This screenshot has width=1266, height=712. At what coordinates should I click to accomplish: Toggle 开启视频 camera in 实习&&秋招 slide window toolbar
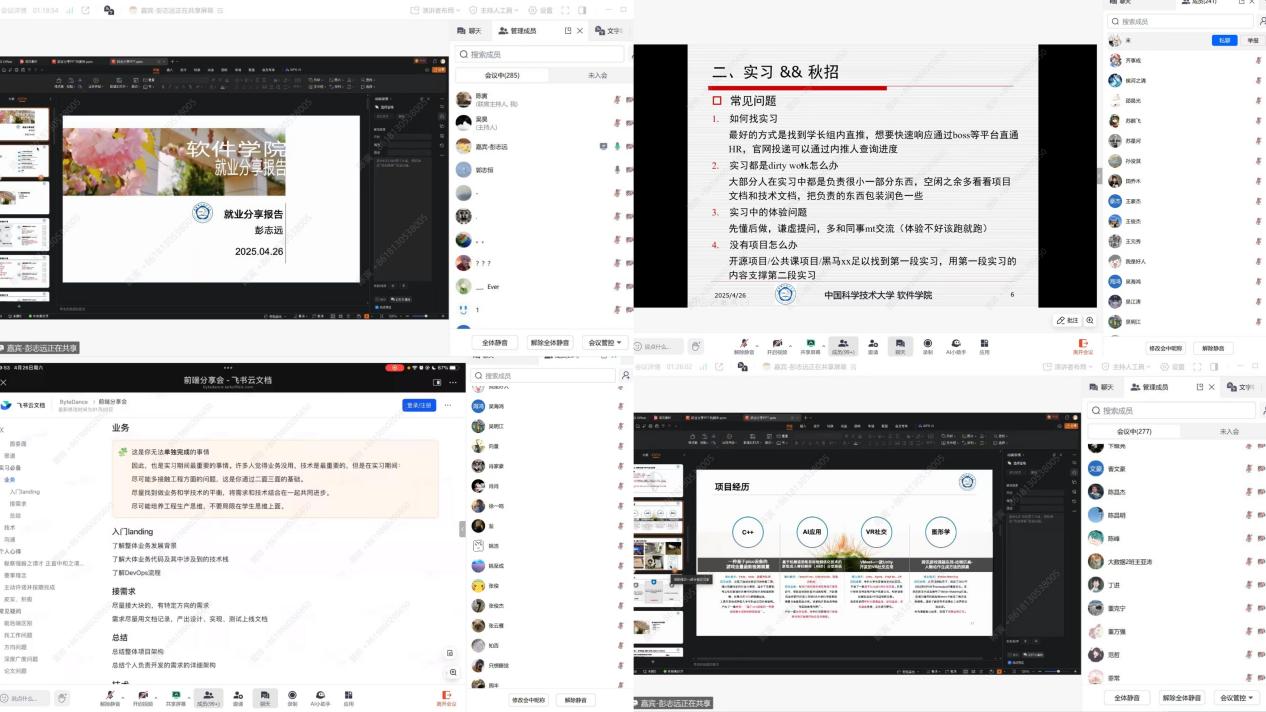776,346
